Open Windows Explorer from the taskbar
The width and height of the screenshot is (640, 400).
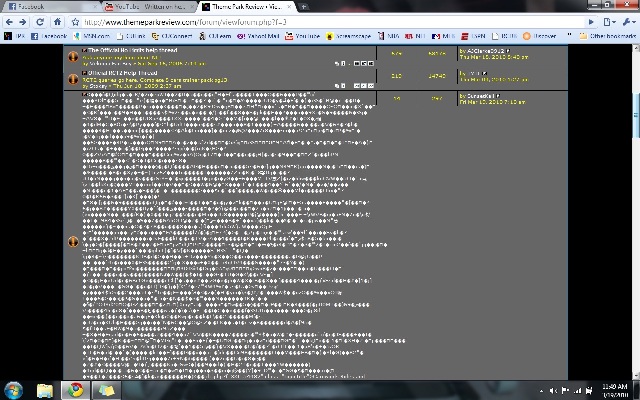[44, 390]
